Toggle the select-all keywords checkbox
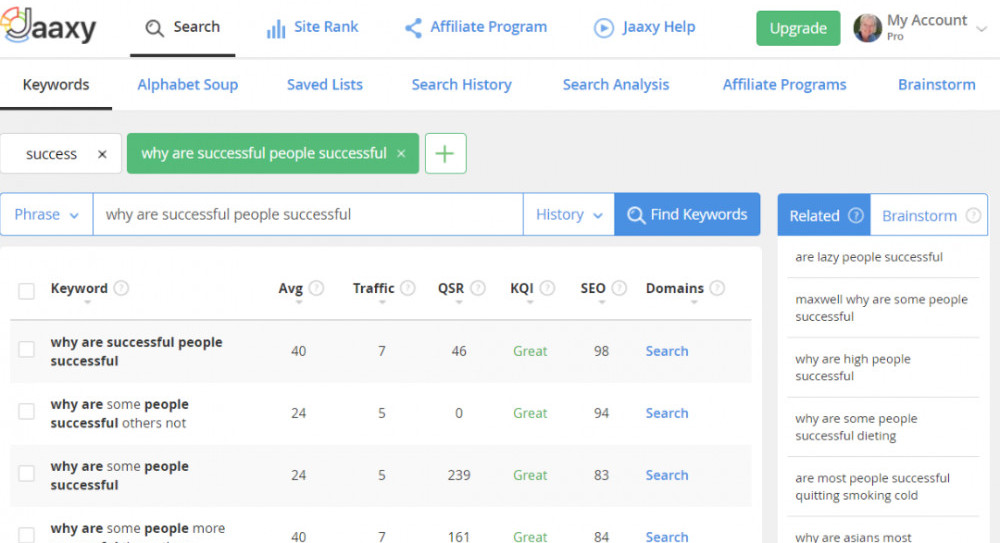Viewport: 1000px width, 543px height. 26,291
